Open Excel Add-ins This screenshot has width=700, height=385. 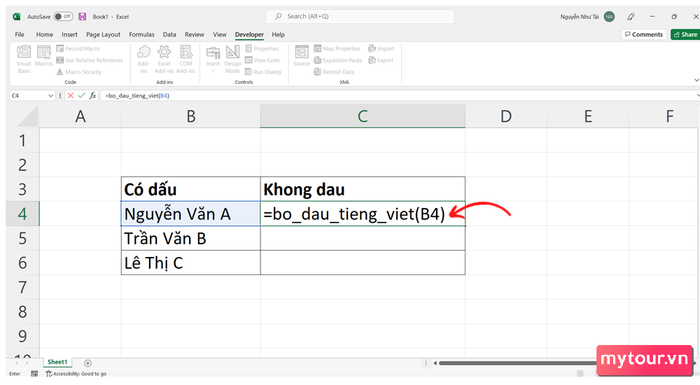(x=164, y=59)
